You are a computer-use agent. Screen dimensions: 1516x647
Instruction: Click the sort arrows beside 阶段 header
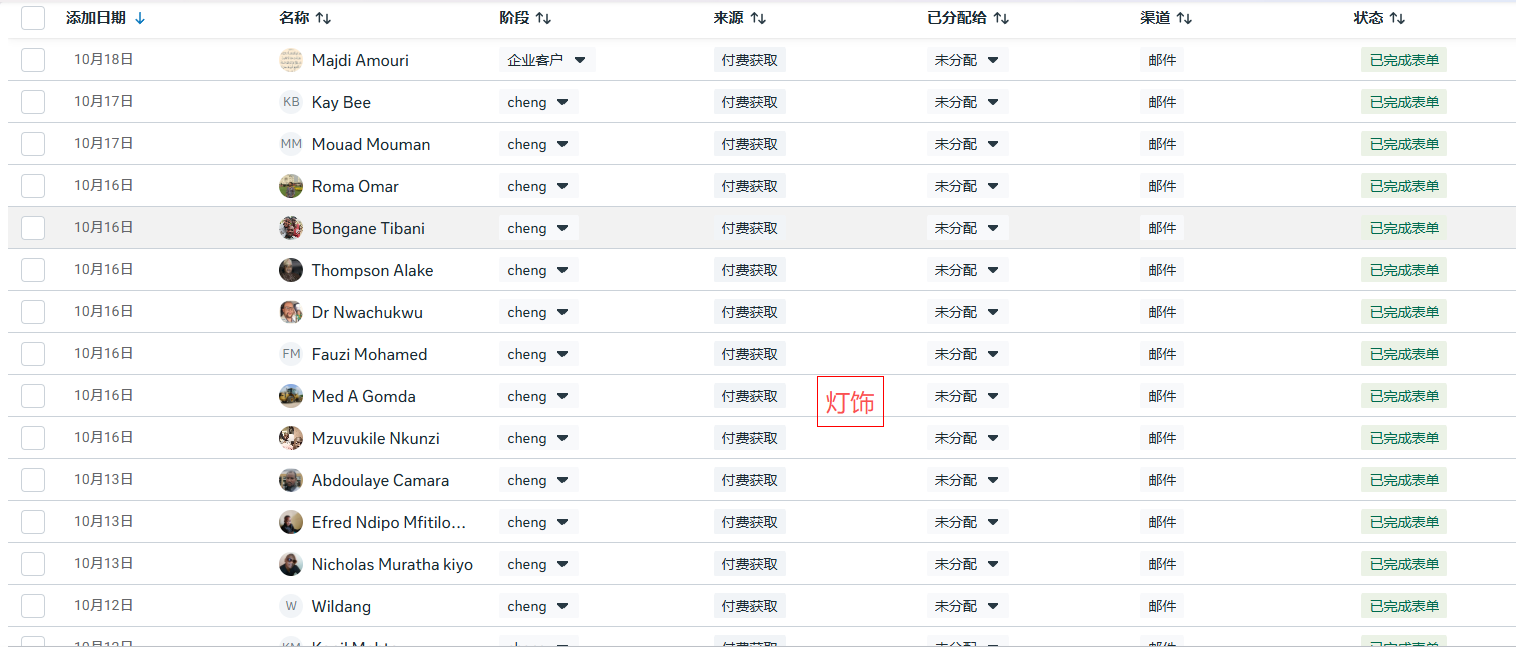pos(543,18)
